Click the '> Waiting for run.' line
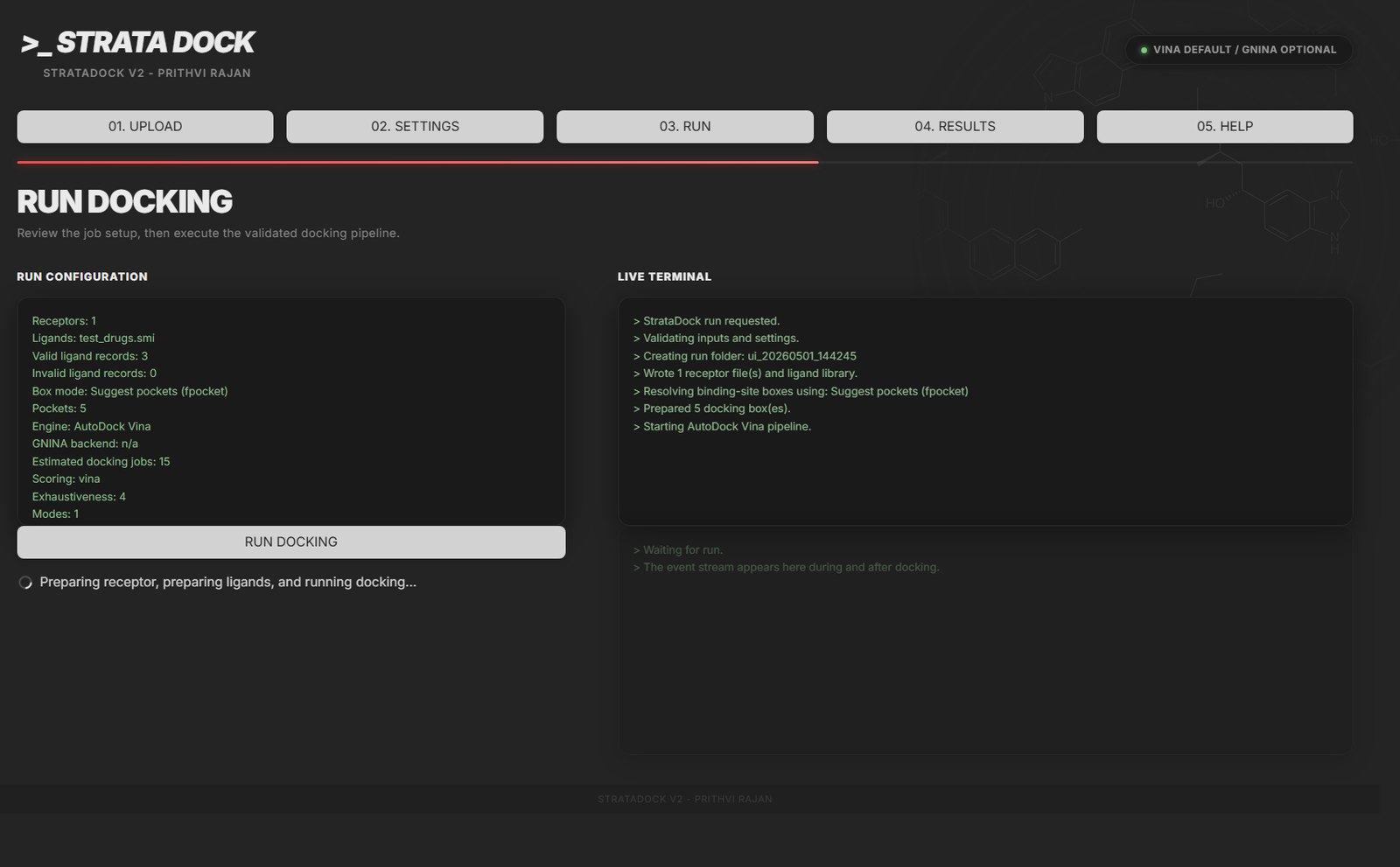Screen dimensions: 1400x867 tap(678, 550)
